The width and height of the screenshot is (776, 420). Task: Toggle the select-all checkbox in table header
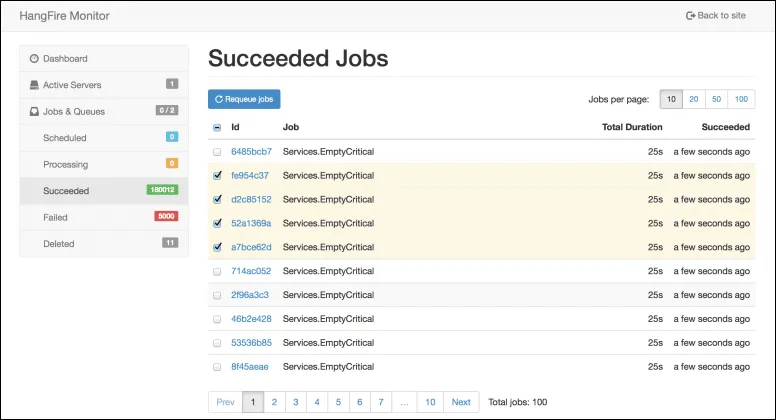click(x=217, y=128)
